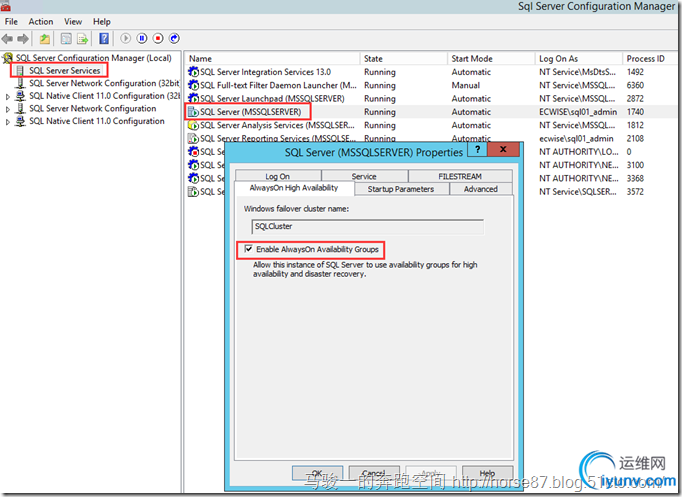Sort by the Start Mode column header
Screen dimensions: 682x497
pyautogui.click(x=491, y=59)
